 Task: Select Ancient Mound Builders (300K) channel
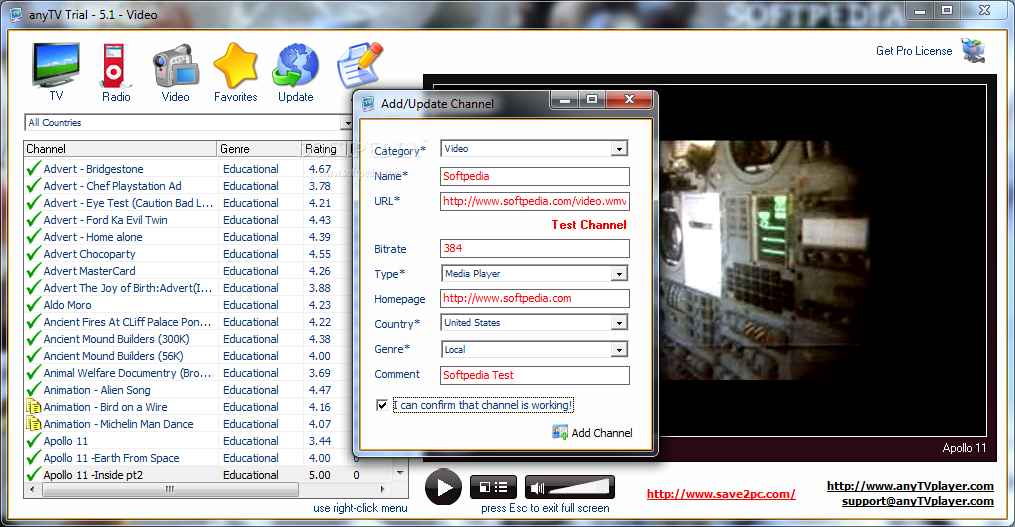tap(117, 339)
